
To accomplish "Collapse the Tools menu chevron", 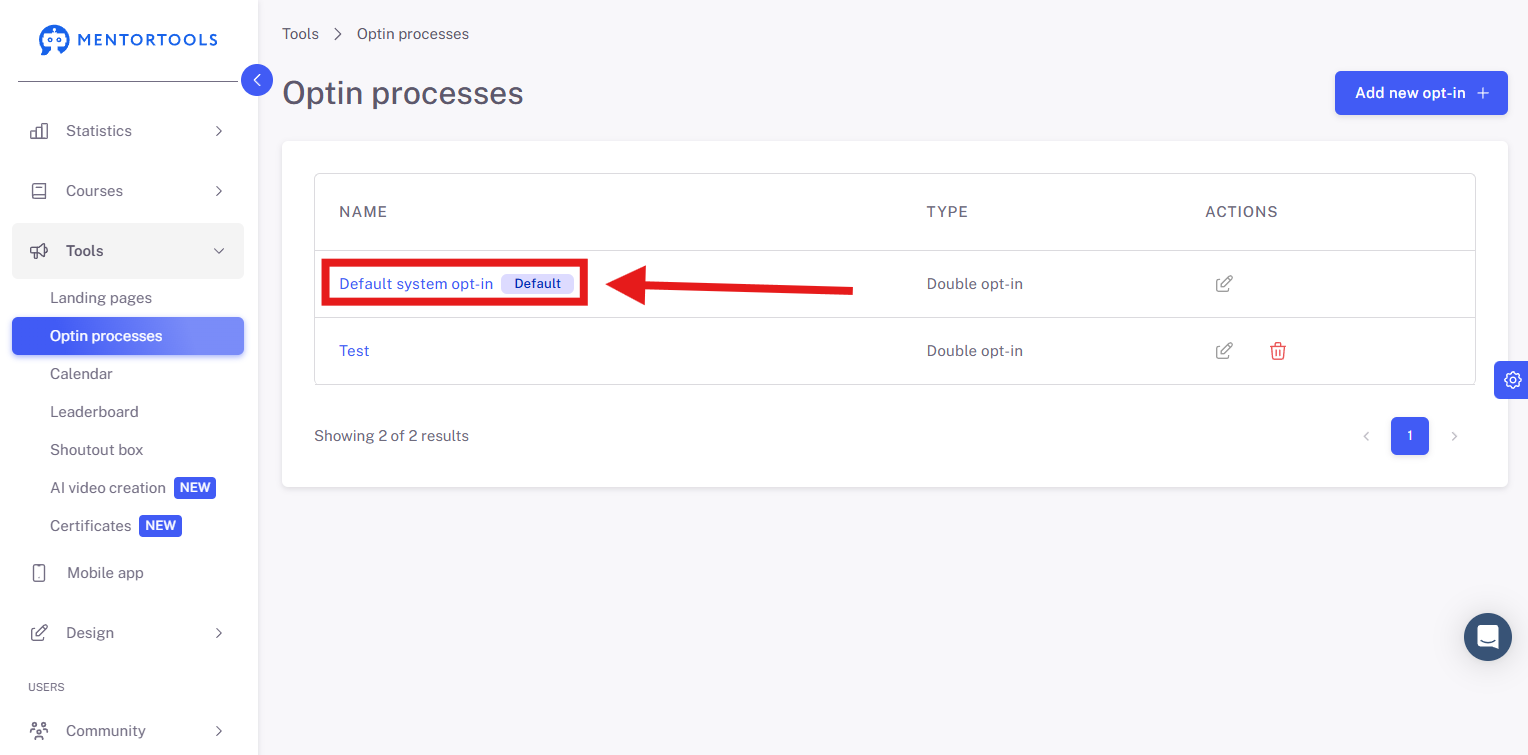I will [219, 251].
